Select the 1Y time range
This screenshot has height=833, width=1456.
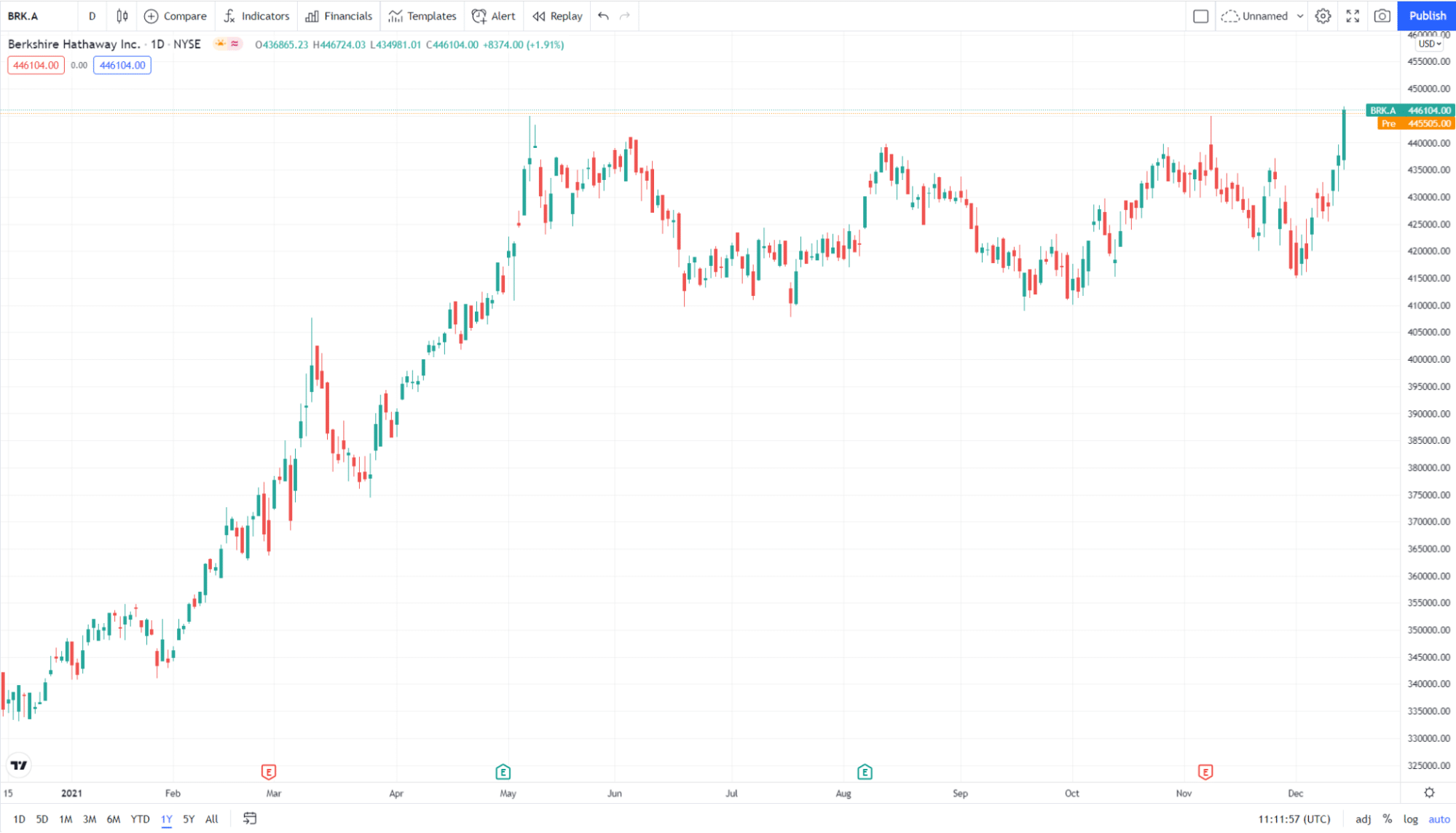(x=167, y=819)
